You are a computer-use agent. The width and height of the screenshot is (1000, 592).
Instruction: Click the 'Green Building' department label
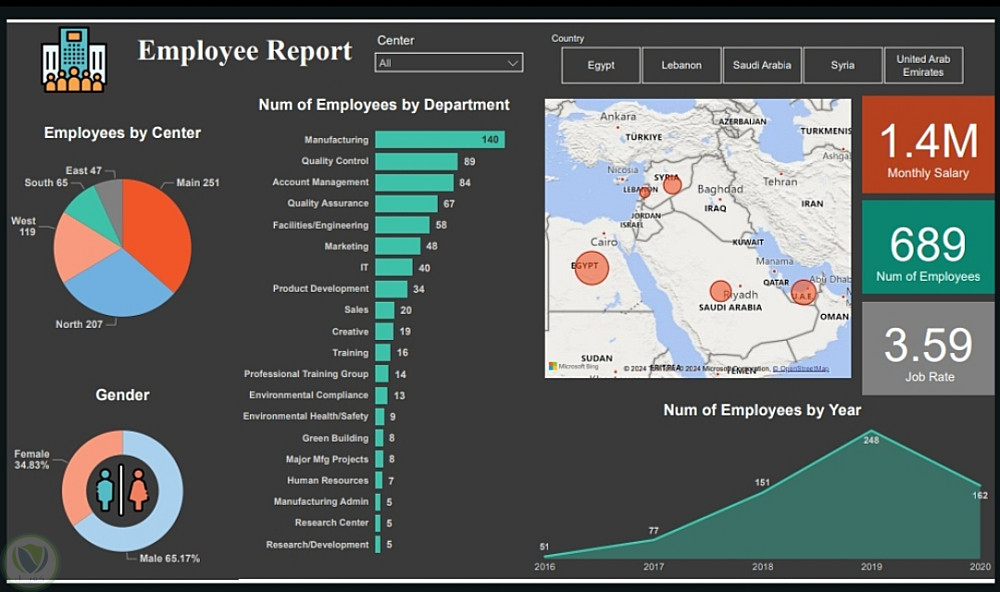(335, 438)
